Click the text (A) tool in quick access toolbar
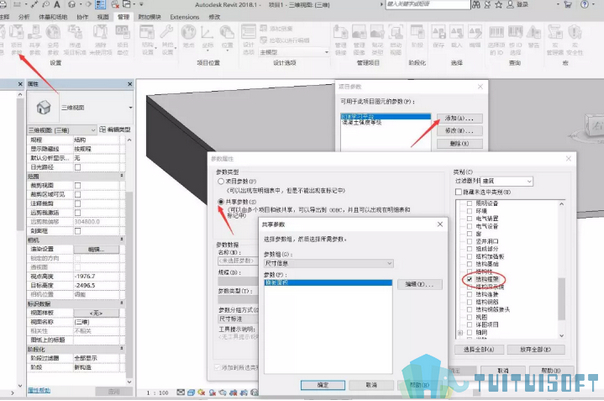 coord(57,5)
